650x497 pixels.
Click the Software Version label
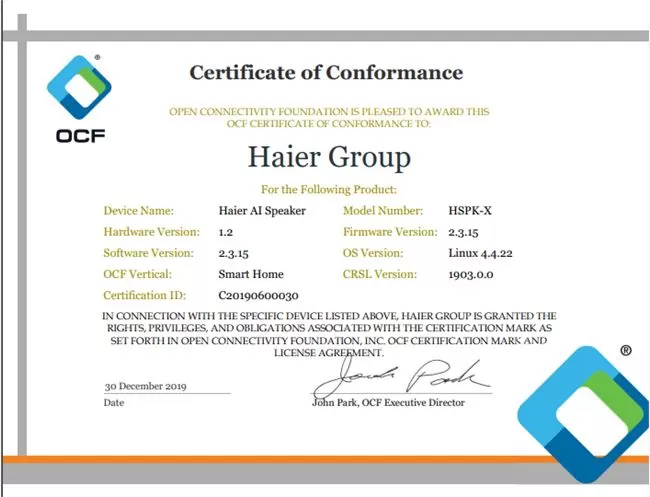(147, 253)
